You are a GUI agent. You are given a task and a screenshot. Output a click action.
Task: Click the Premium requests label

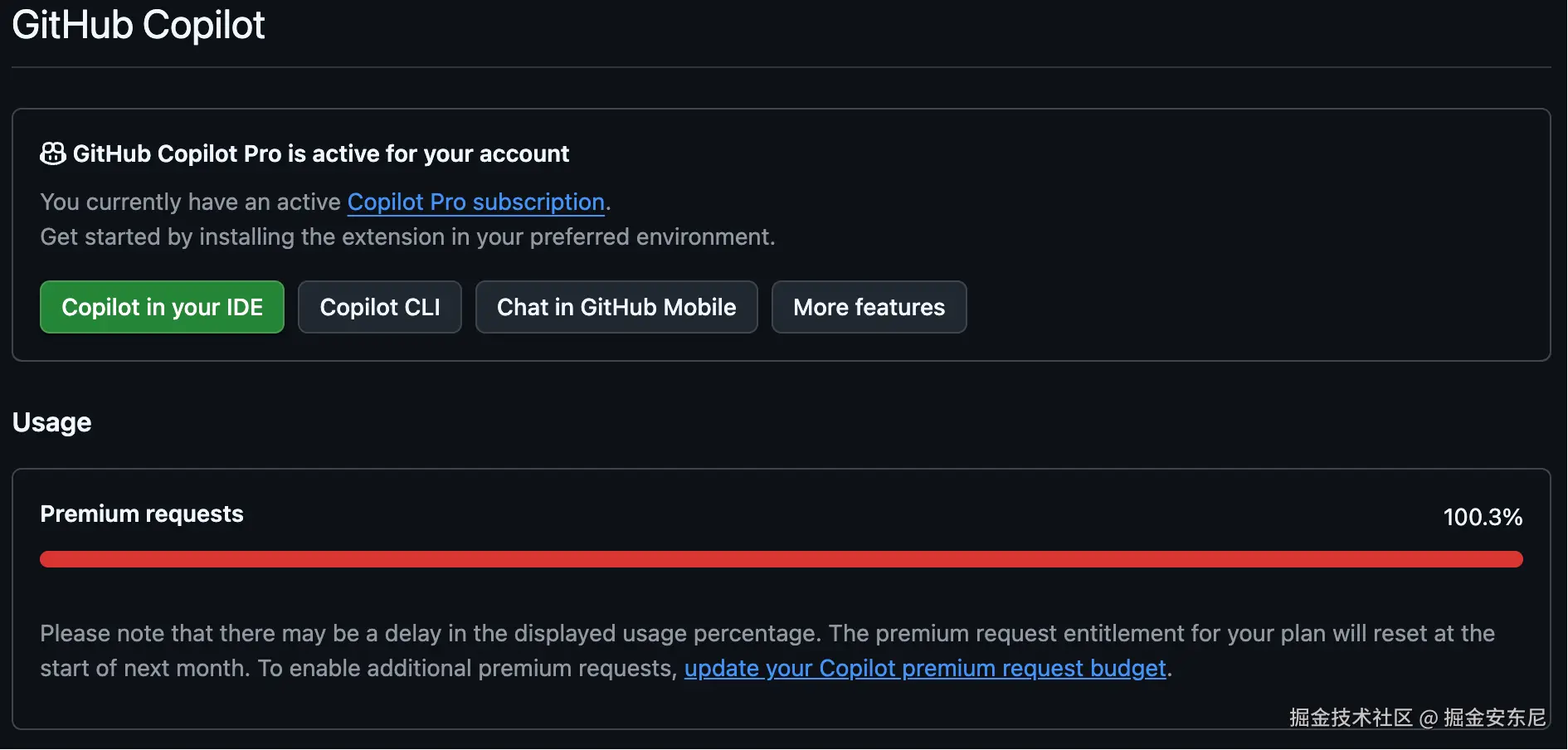tap(142, 514)
